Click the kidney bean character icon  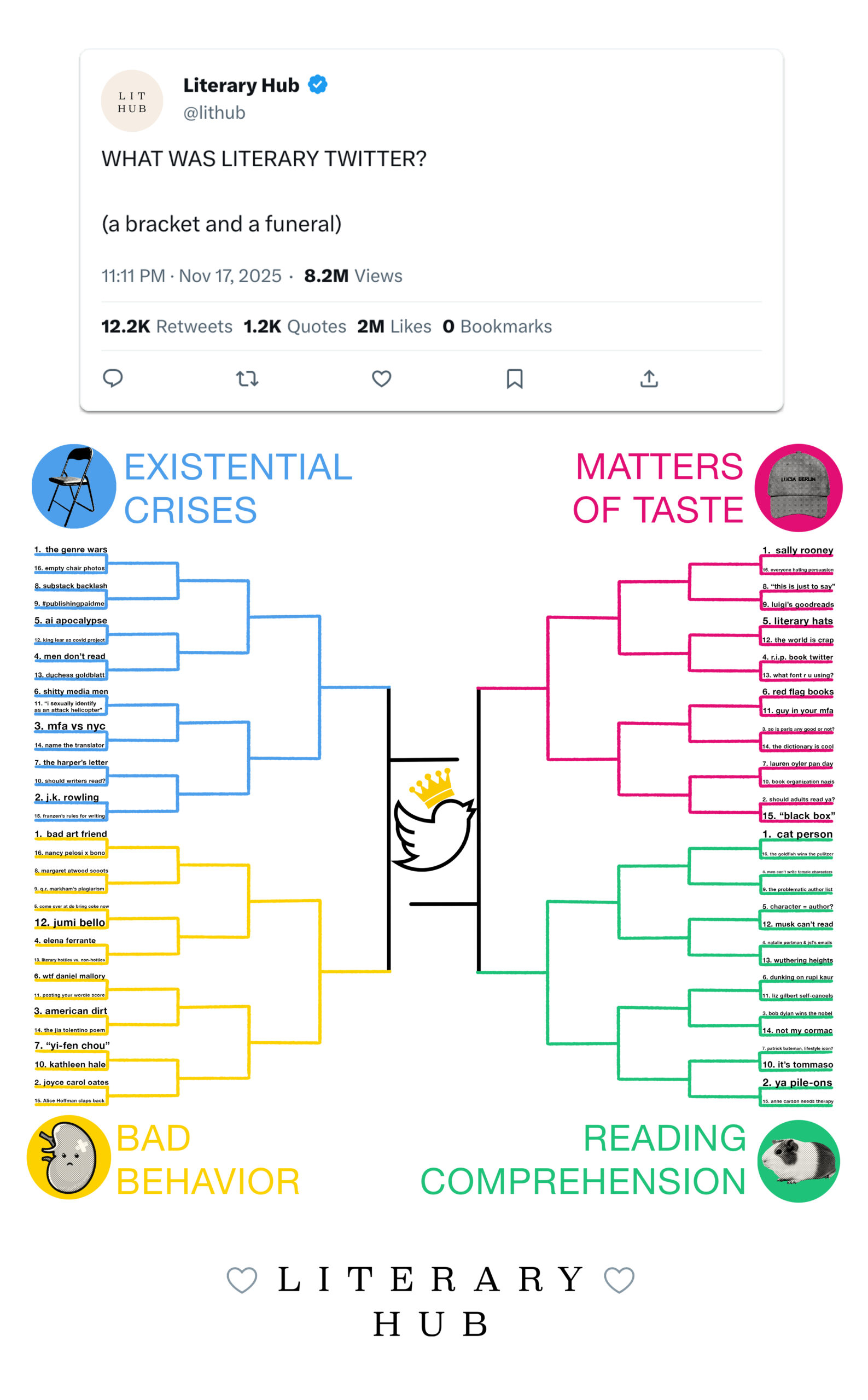tap(69, 1158)
